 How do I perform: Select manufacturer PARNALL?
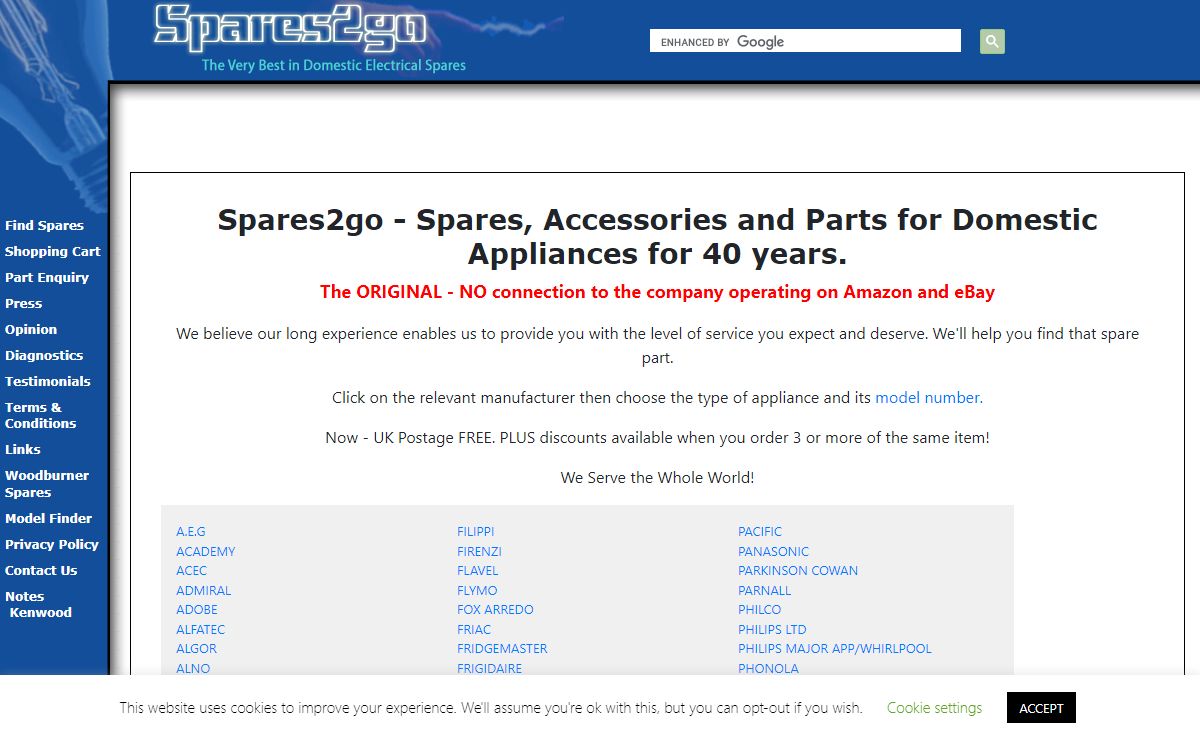(x=764, y=591)
